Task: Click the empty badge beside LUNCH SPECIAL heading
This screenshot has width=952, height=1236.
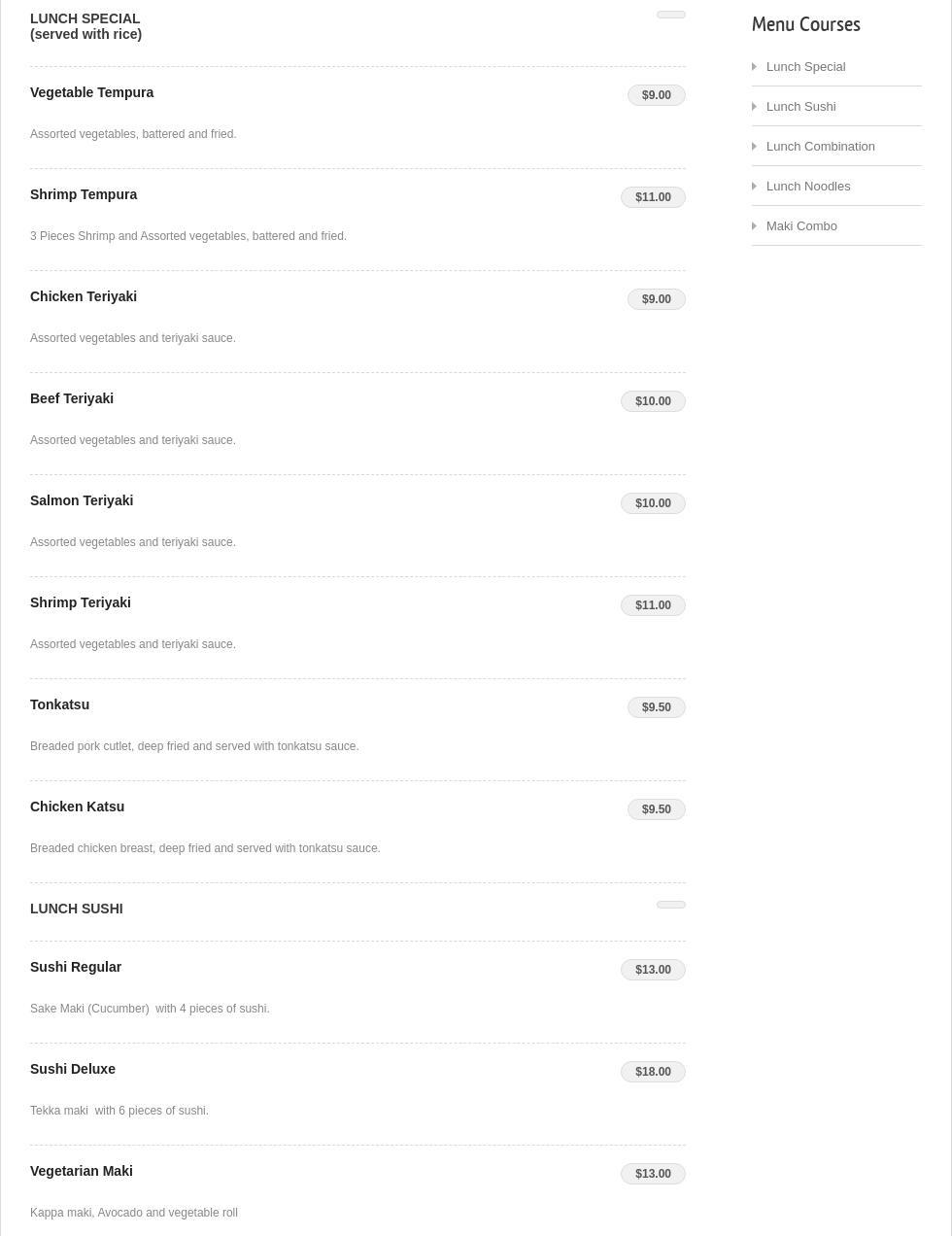Action: point(670,15)
